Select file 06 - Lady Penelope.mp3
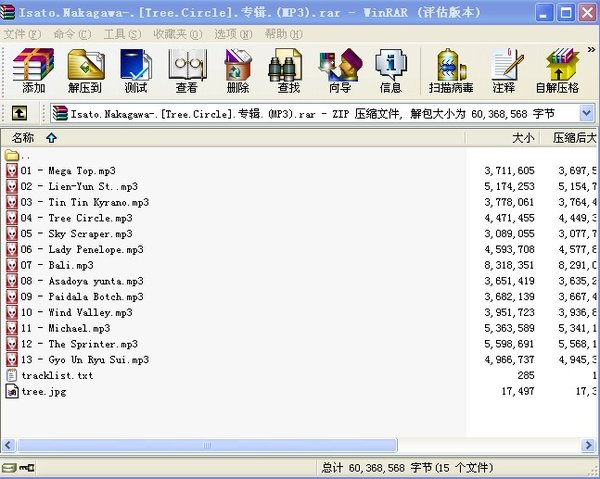The width and height of the screenshot is (600, 479). click(82, 249)
